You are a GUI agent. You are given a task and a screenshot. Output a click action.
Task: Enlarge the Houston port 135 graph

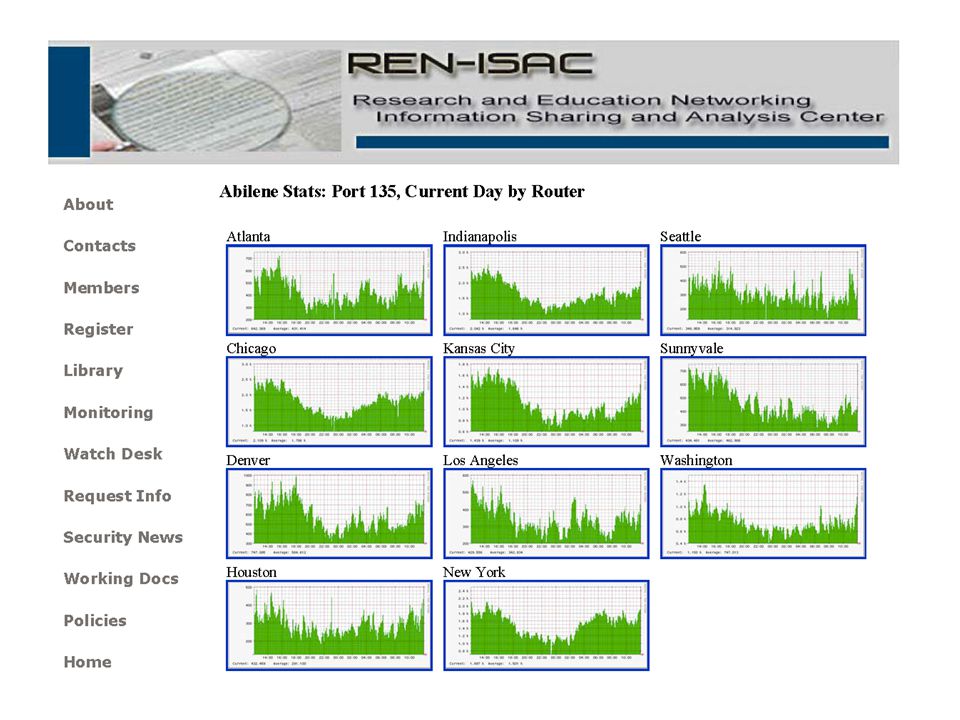pos(329,626)
